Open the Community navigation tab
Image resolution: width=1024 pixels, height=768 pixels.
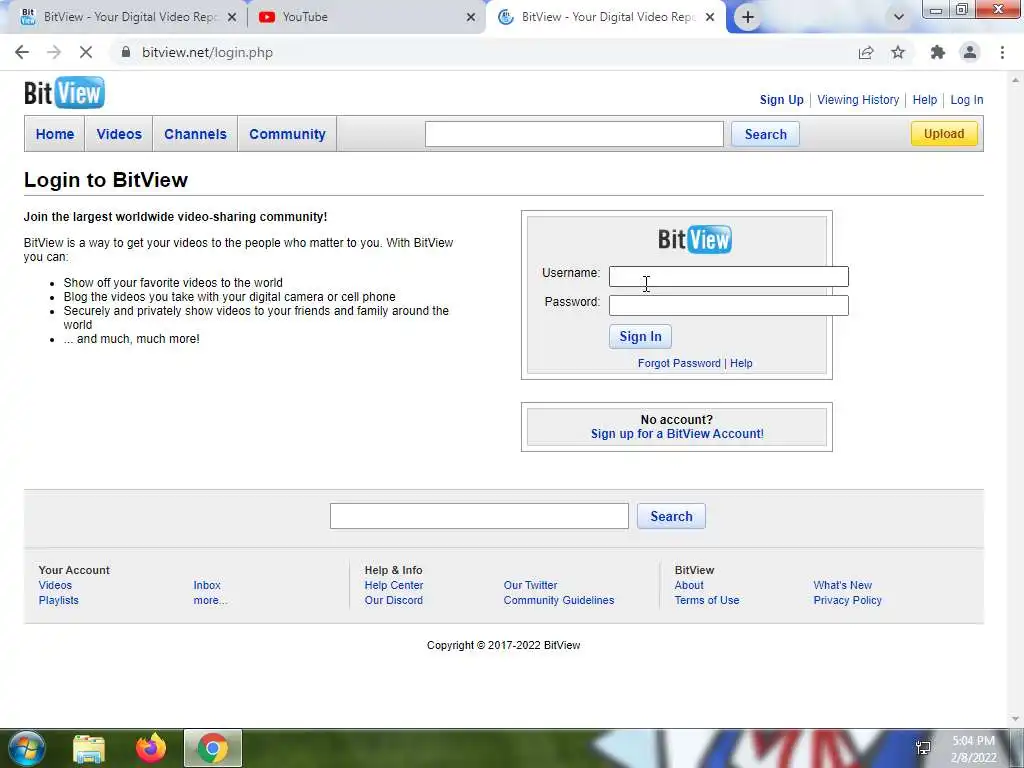coord(287,134)
